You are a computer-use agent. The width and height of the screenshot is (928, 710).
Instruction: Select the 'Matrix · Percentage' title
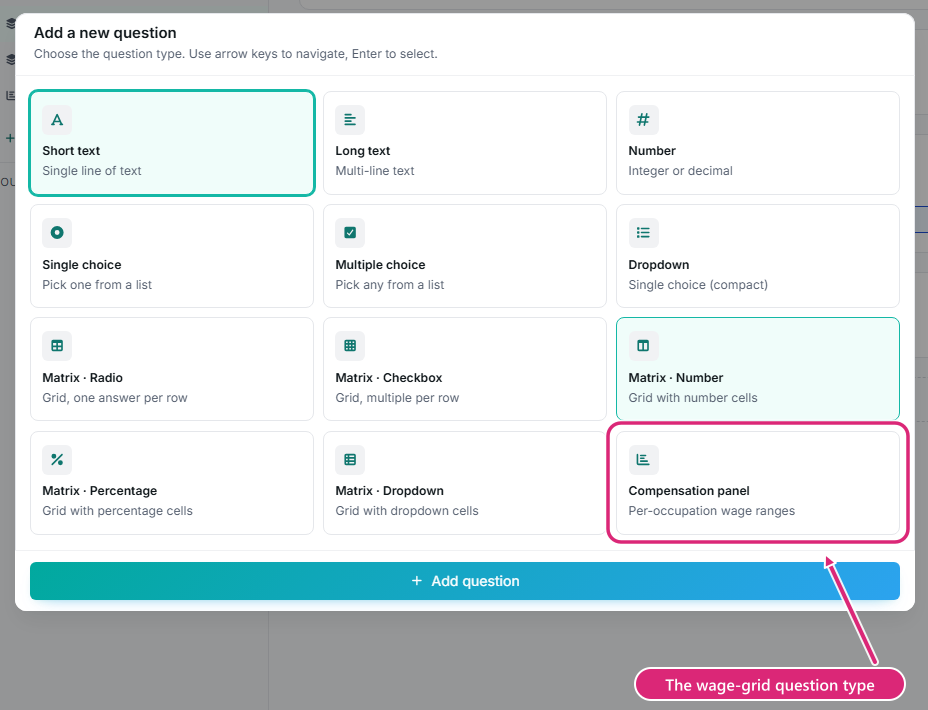(x=99, y=491)
